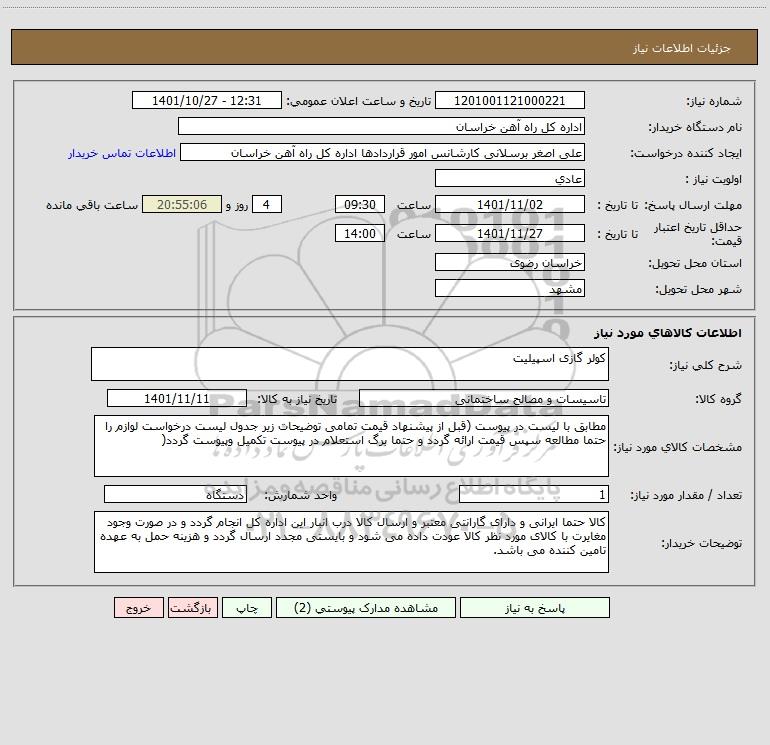Click the label شرح کلی نیاز
This screenshot has width=770, height=745.
click(x=706, y=366)
